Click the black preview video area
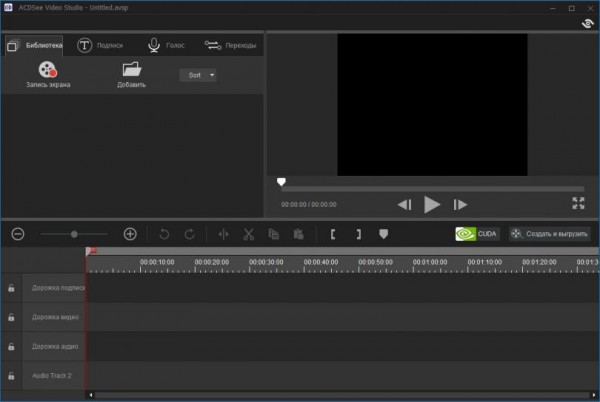 pos(432,105)
